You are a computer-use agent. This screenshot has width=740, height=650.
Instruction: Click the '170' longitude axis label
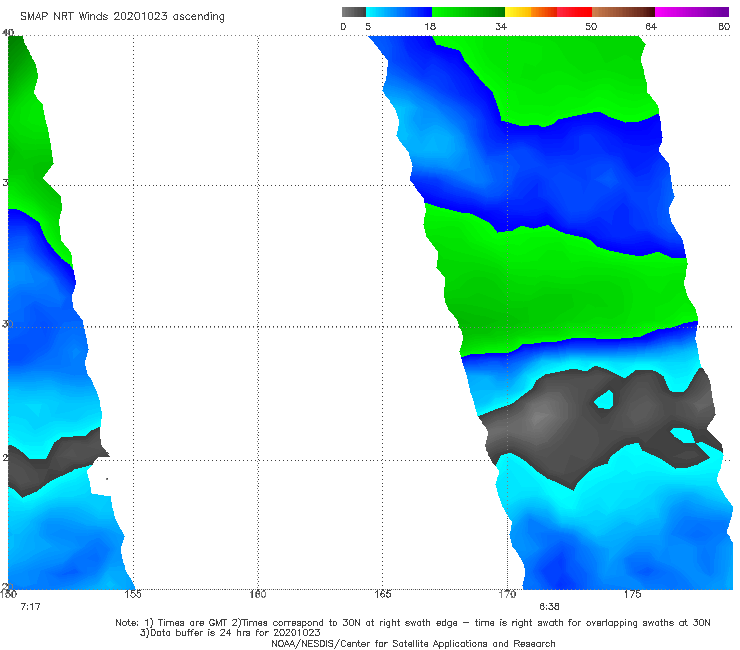[x=507, y=594]
